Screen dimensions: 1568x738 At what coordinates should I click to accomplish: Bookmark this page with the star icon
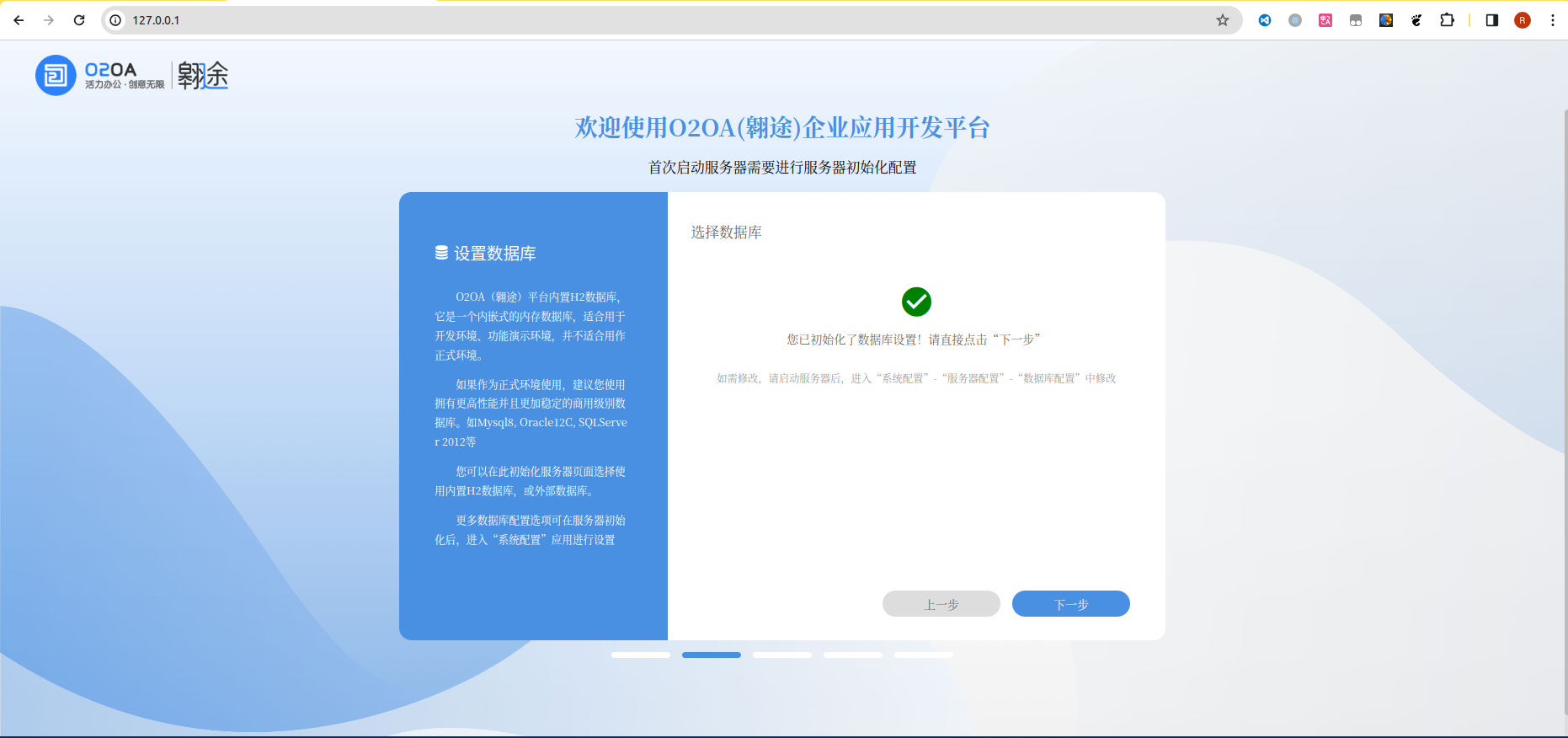click(x=1223, y=20)
